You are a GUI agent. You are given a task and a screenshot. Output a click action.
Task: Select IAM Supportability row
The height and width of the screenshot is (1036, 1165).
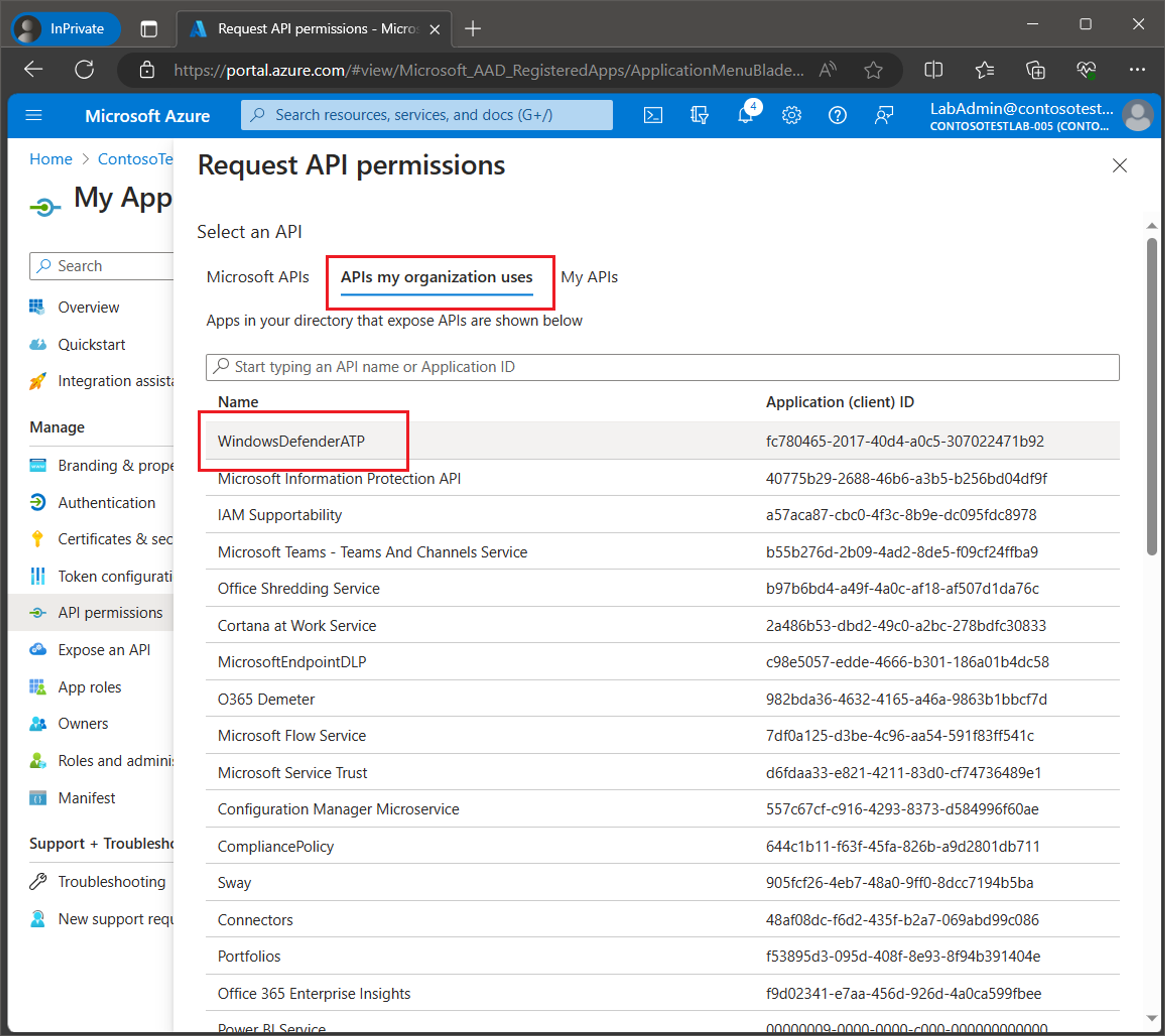[x=662, y=515]
